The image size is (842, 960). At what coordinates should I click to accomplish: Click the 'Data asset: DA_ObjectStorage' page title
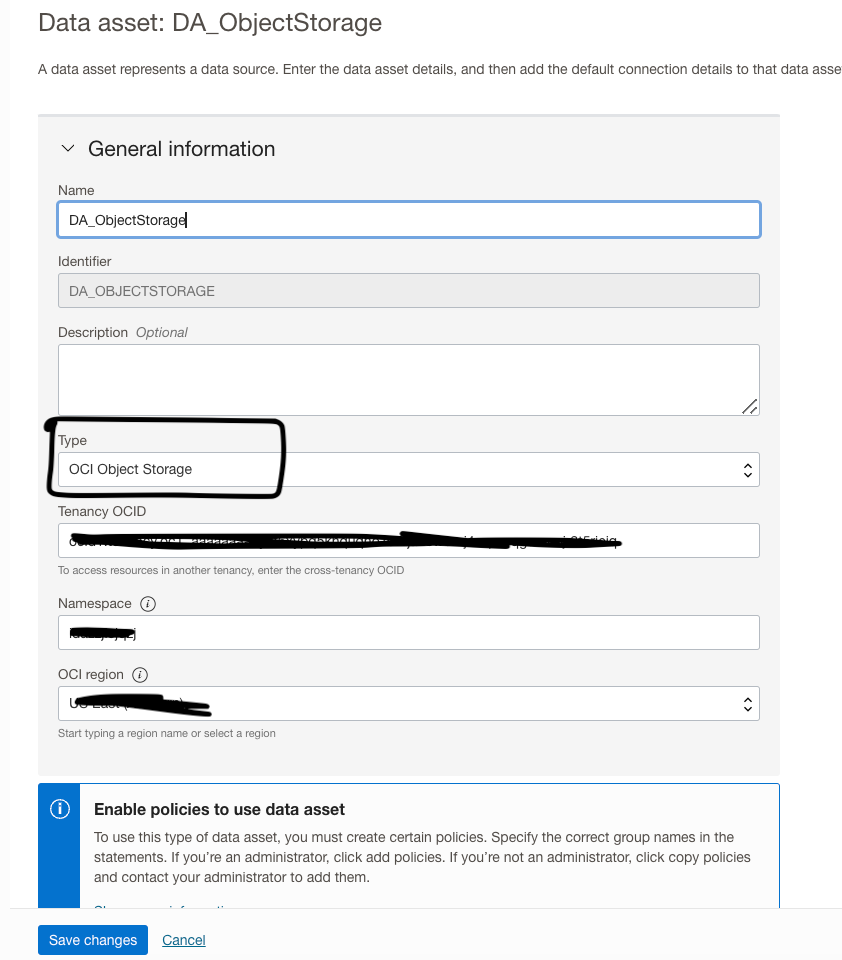click(210, 23)
